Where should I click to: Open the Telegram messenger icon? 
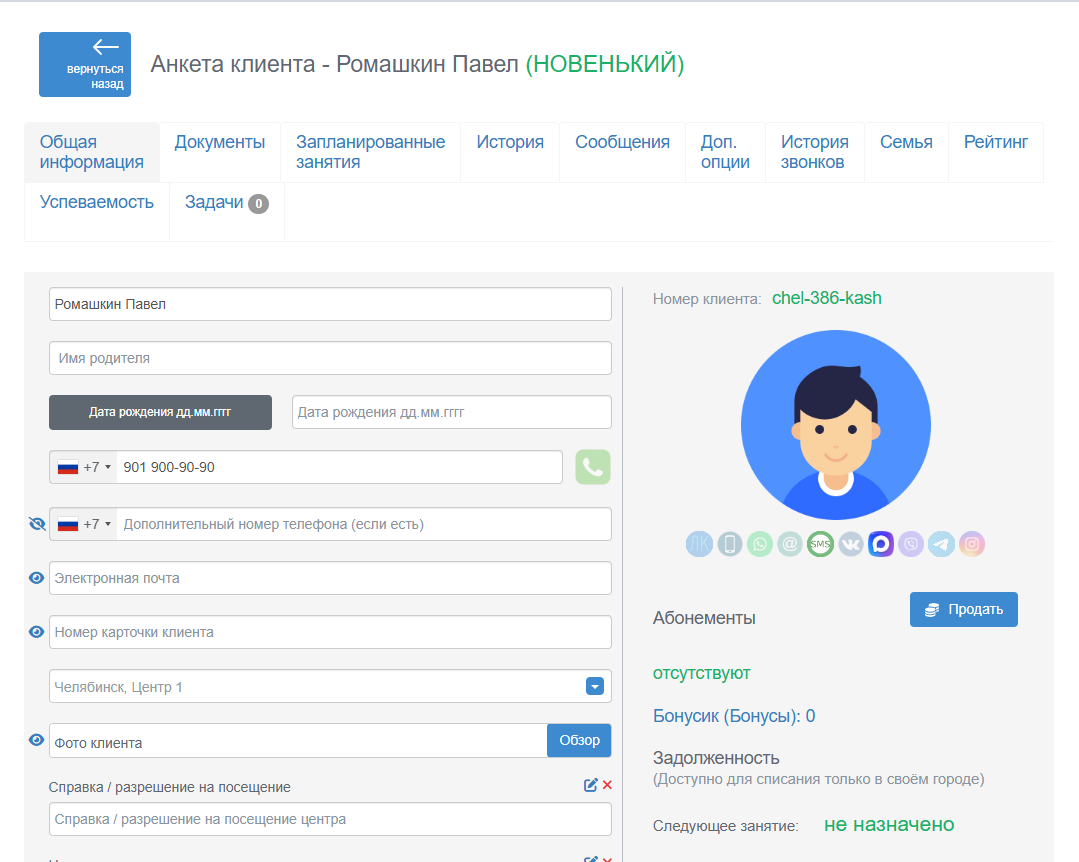tap(941, 544)
